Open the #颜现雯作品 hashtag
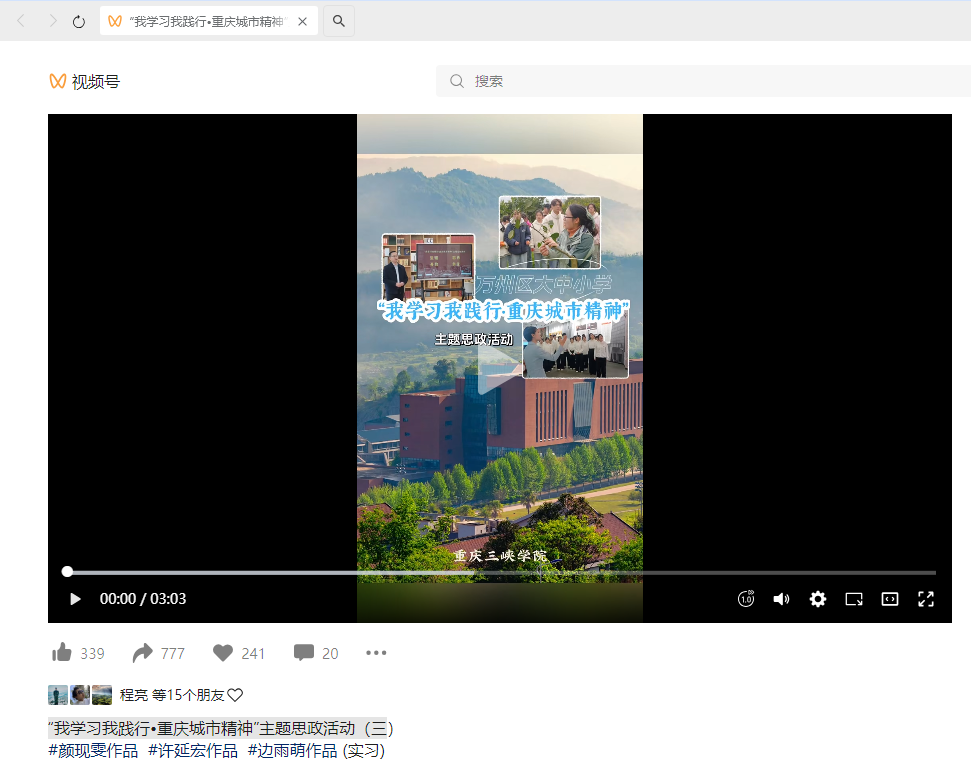The image size is (971, 763). 93,751
